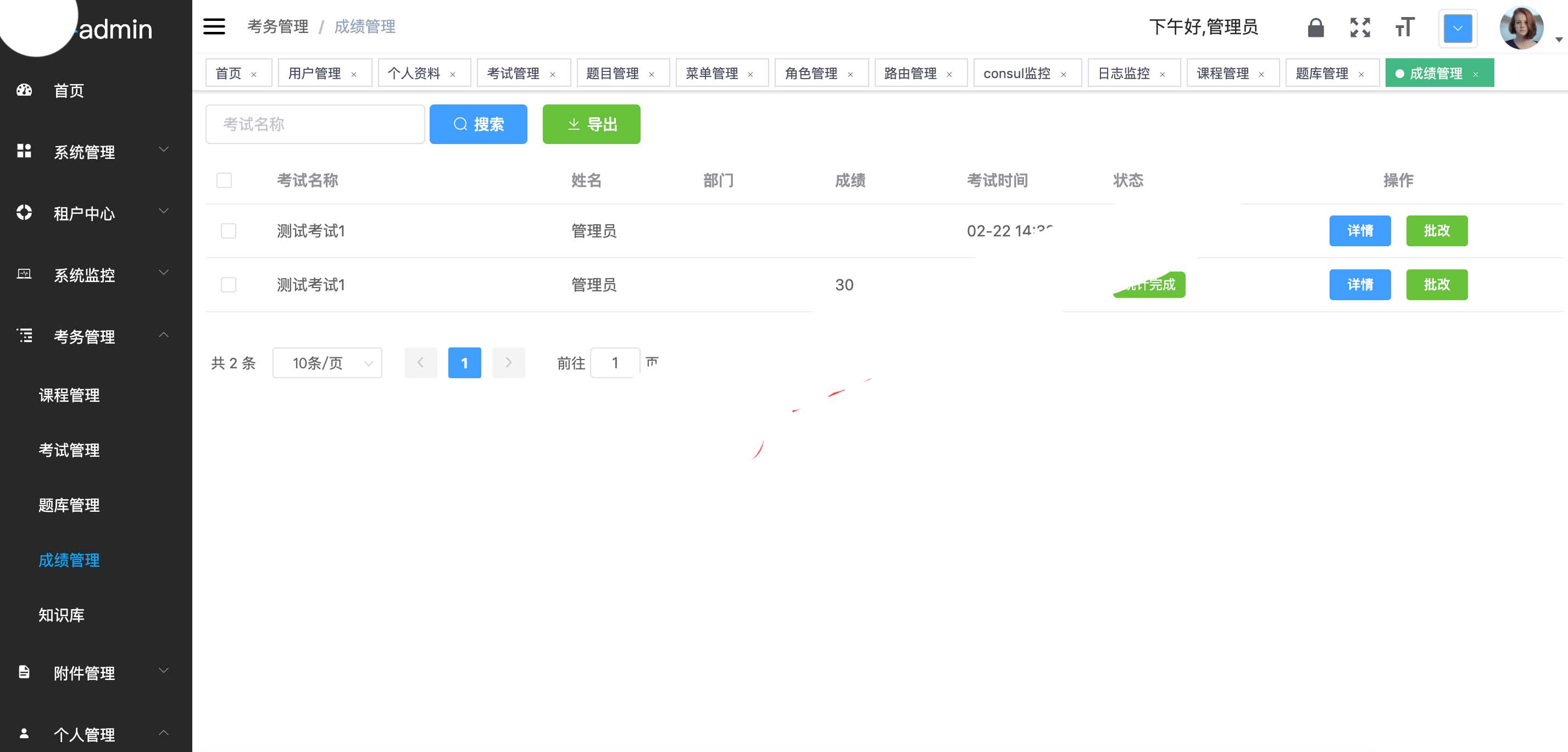The height and width of the screenshot is (752, 1568).
Task: Switch to the 题库管理 tab
Action: [x=1321, y=73]
